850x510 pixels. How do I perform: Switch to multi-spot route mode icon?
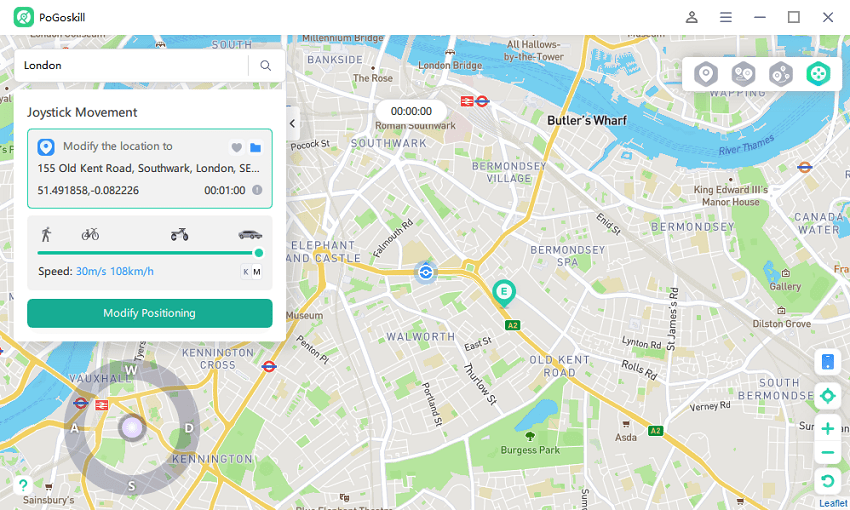pyautogui.click(x=781, y=74)
